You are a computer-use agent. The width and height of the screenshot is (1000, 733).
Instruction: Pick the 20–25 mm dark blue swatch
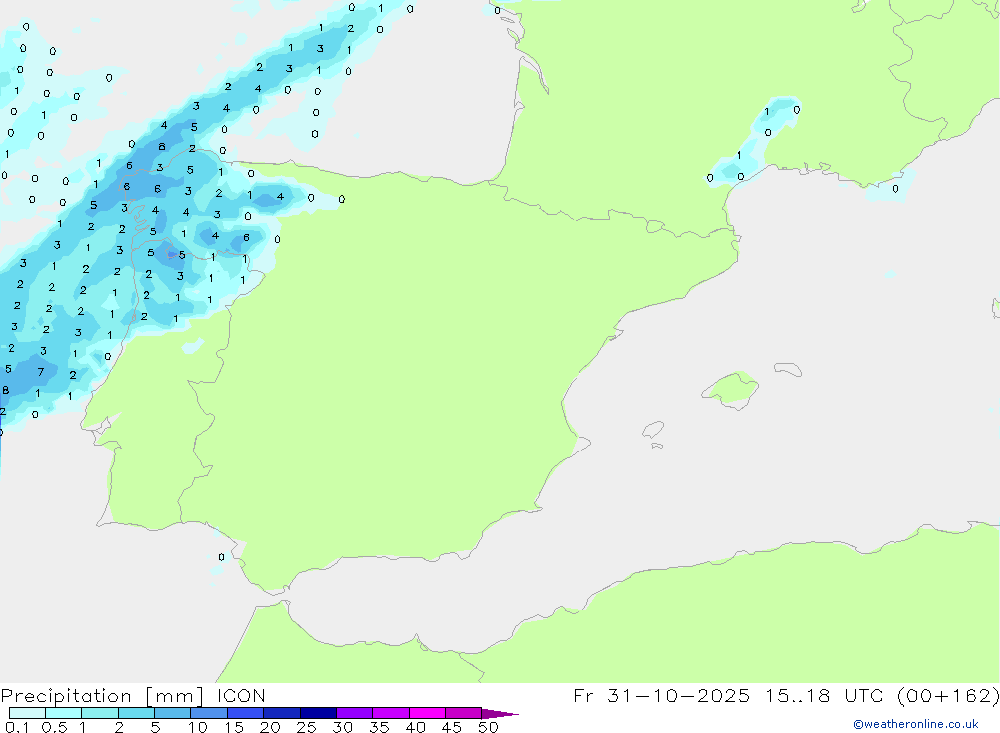point(281,713)
